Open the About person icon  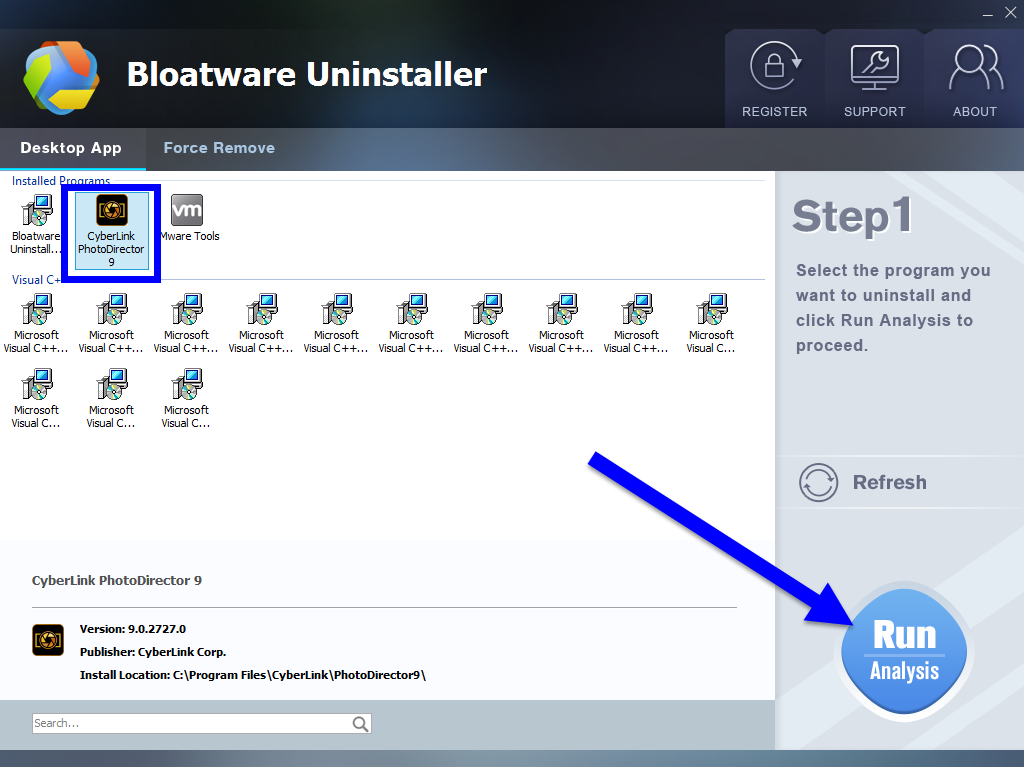coord(974,67)
